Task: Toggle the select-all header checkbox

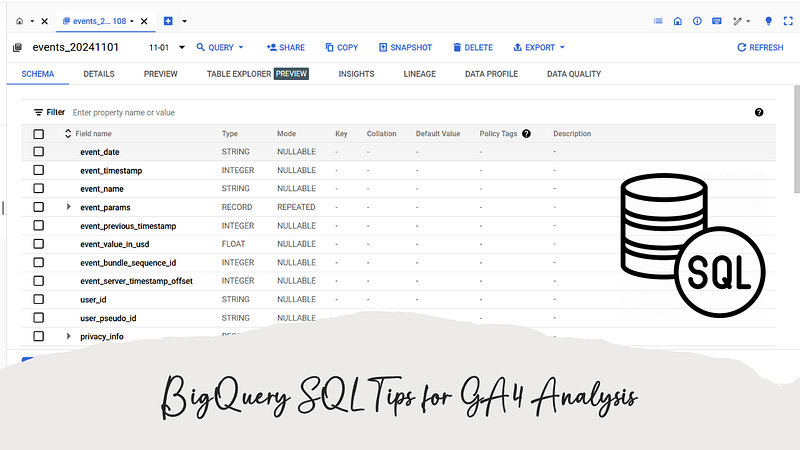Action: [x=38, y=134]
